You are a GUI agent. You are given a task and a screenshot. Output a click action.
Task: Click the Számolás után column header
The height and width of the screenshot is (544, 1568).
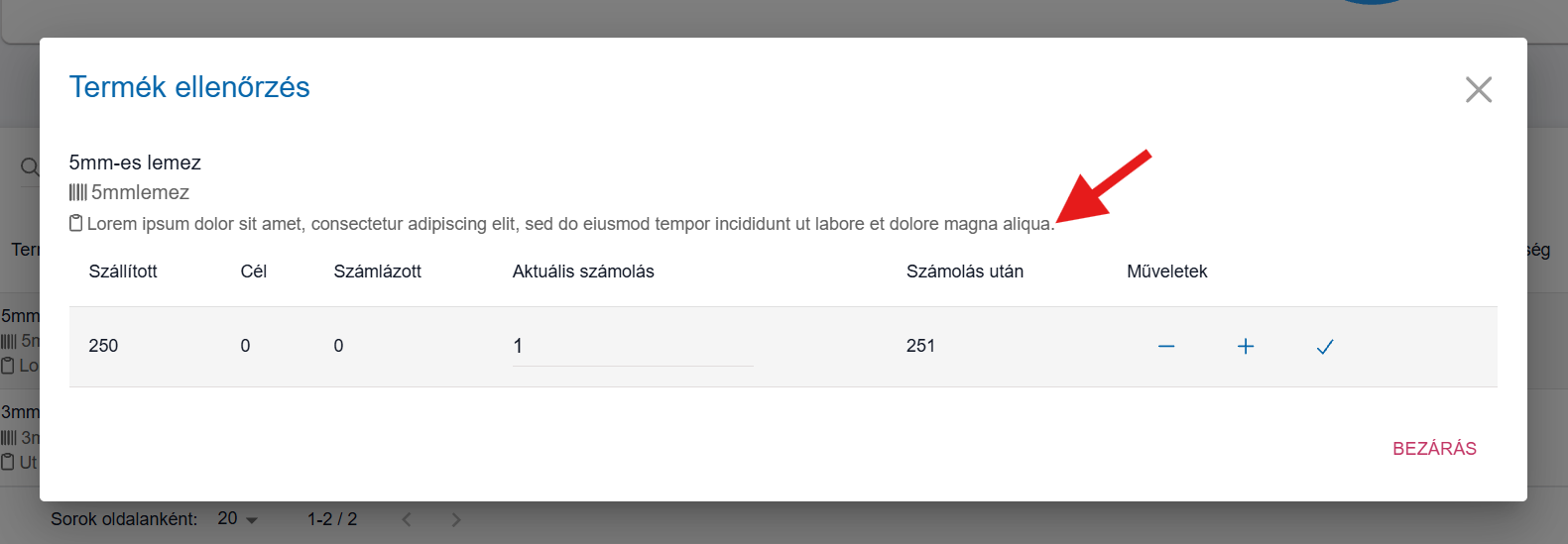pos(965,272)
